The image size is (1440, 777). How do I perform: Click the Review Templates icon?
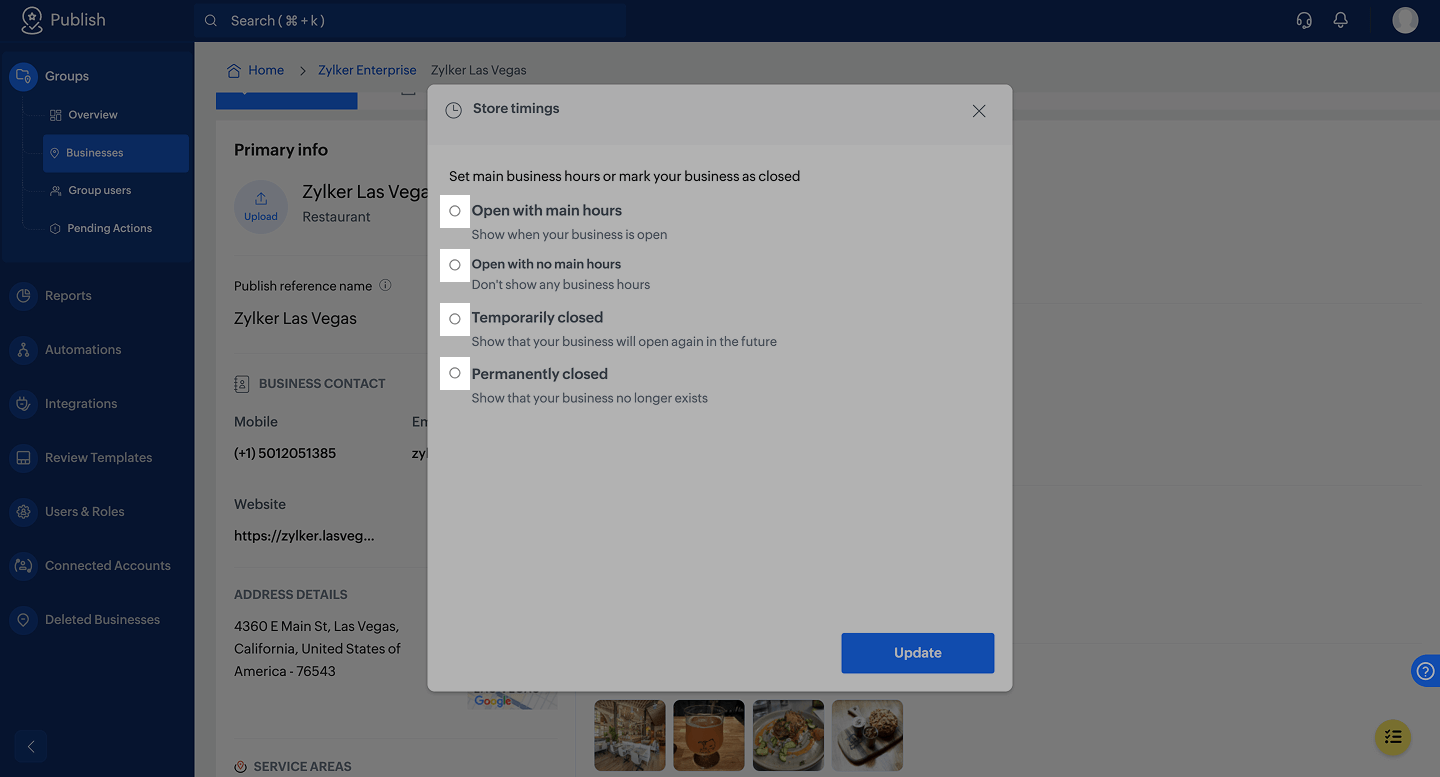23,458
